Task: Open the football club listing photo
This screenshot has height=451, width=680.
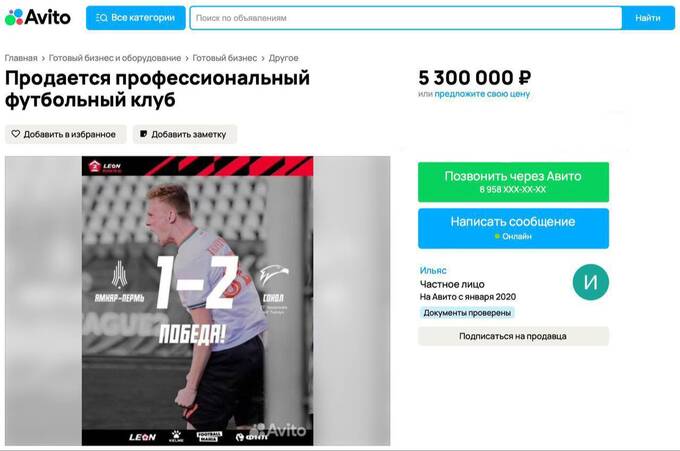Action: point(197,301)
